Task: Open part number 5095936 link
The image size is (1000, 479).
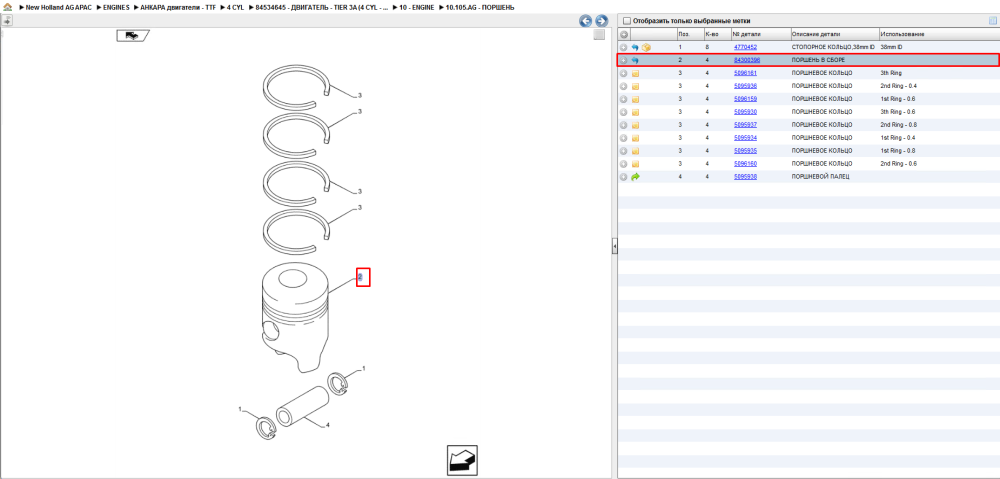Action: pos(746,86)
